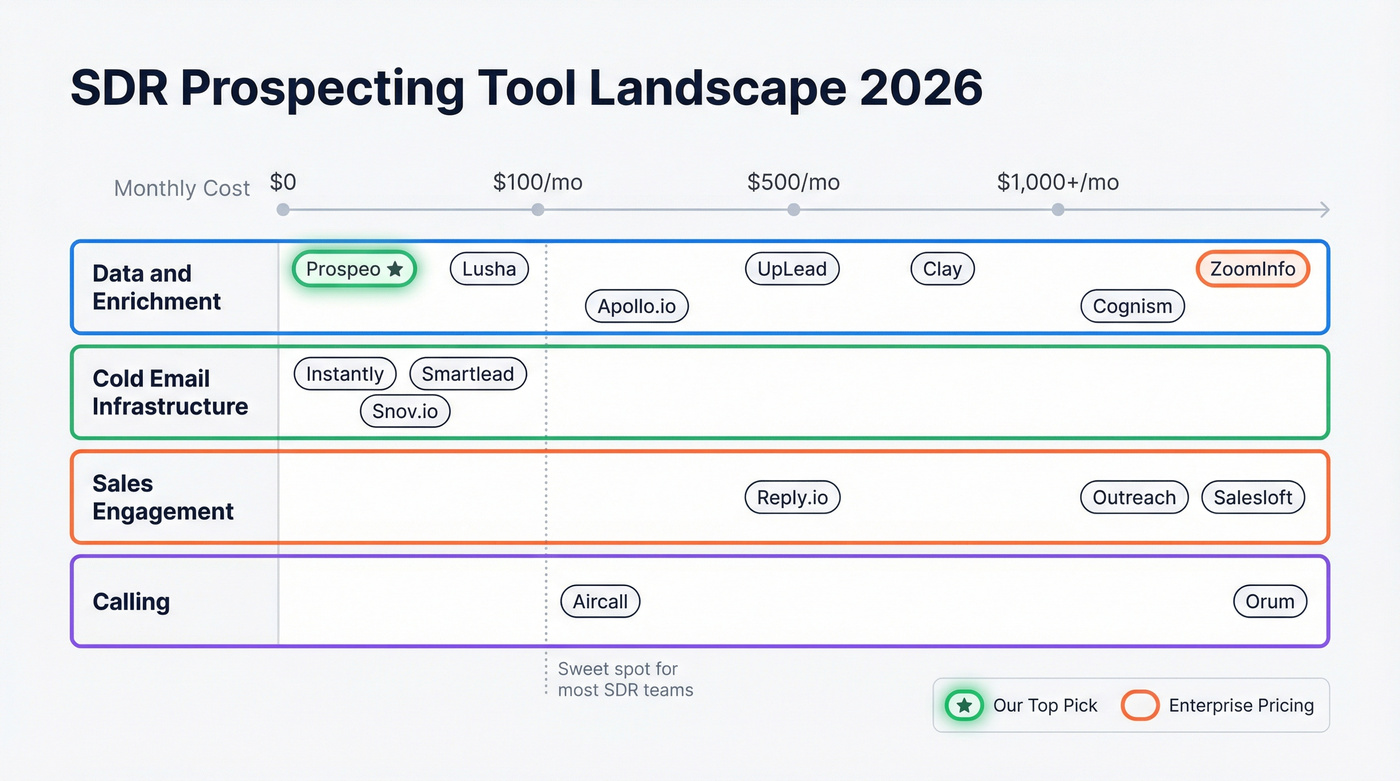Viewport: 1400px width, 781px height.
Task: Click the $100/mo marker dot on the axis
Action: [x=537, y=209]
